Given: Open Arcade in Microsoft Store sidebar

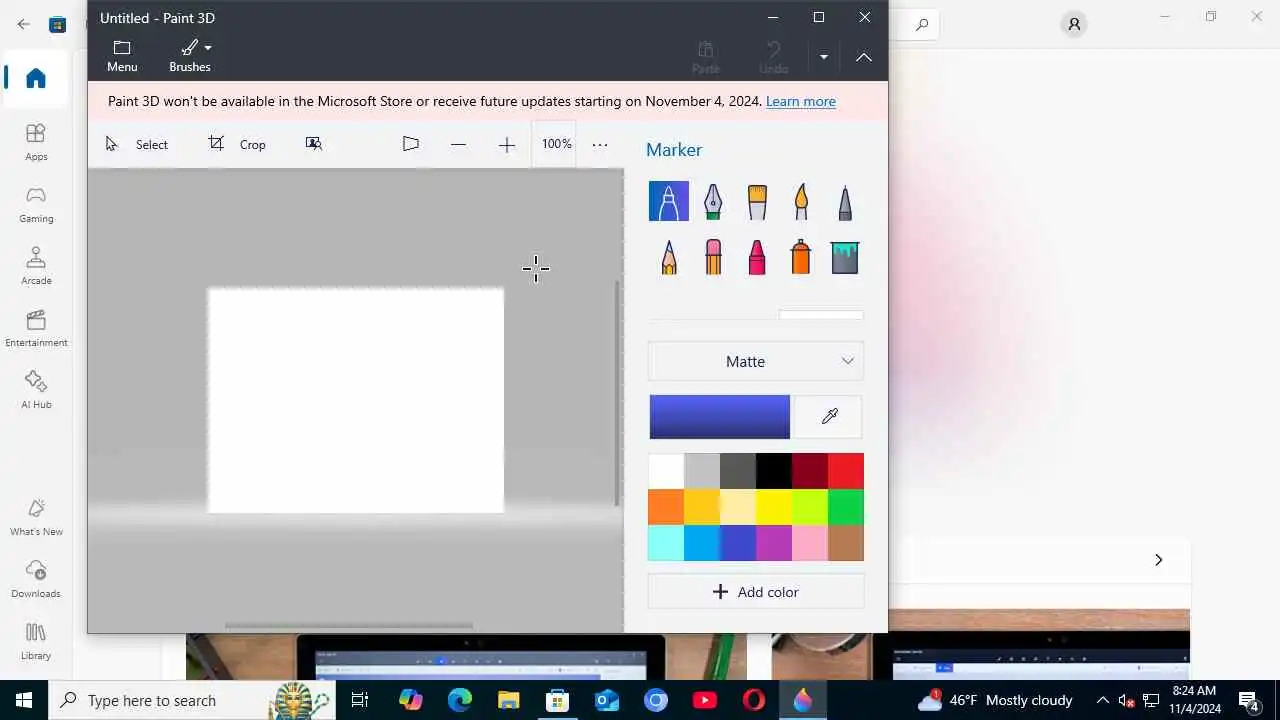Looking at the screenshot, I should [36, 266].
